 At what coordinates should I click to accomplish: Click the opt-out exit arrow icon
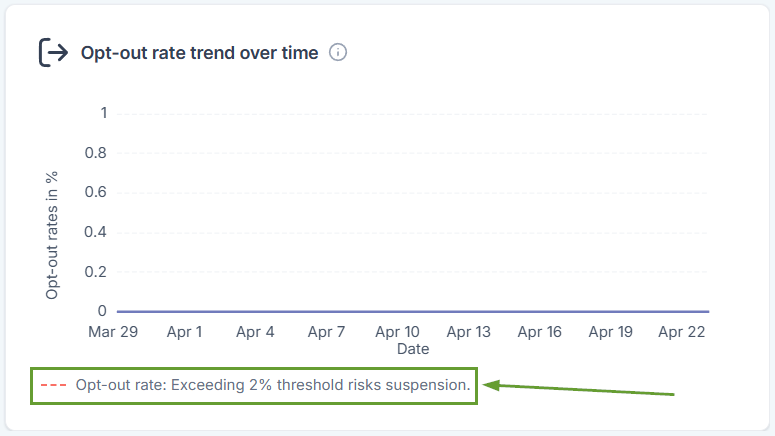click(x=53, y=53)
